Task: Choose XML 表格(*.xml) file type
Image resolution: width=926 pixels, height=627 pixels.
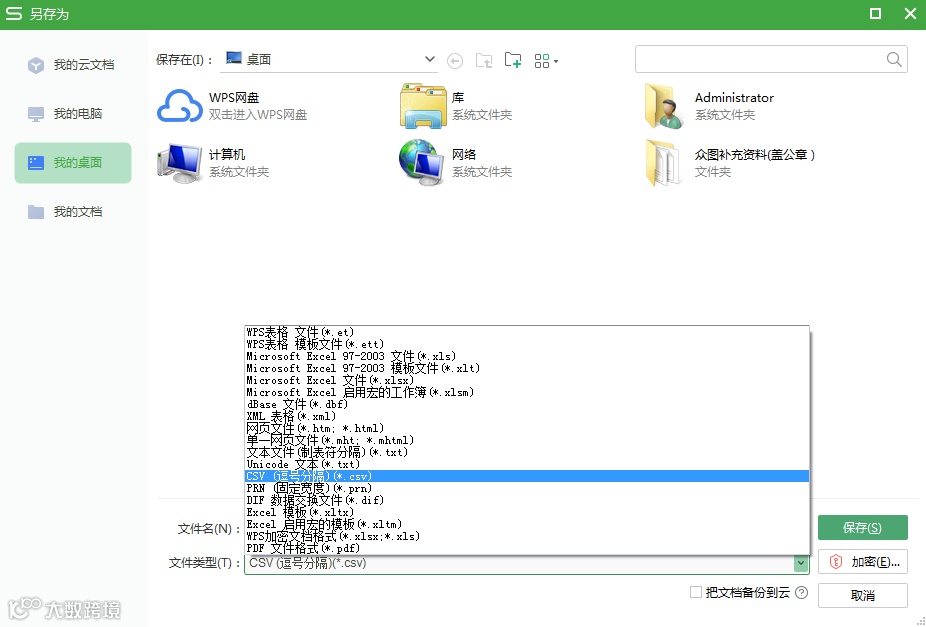Action: pos(527,416)
